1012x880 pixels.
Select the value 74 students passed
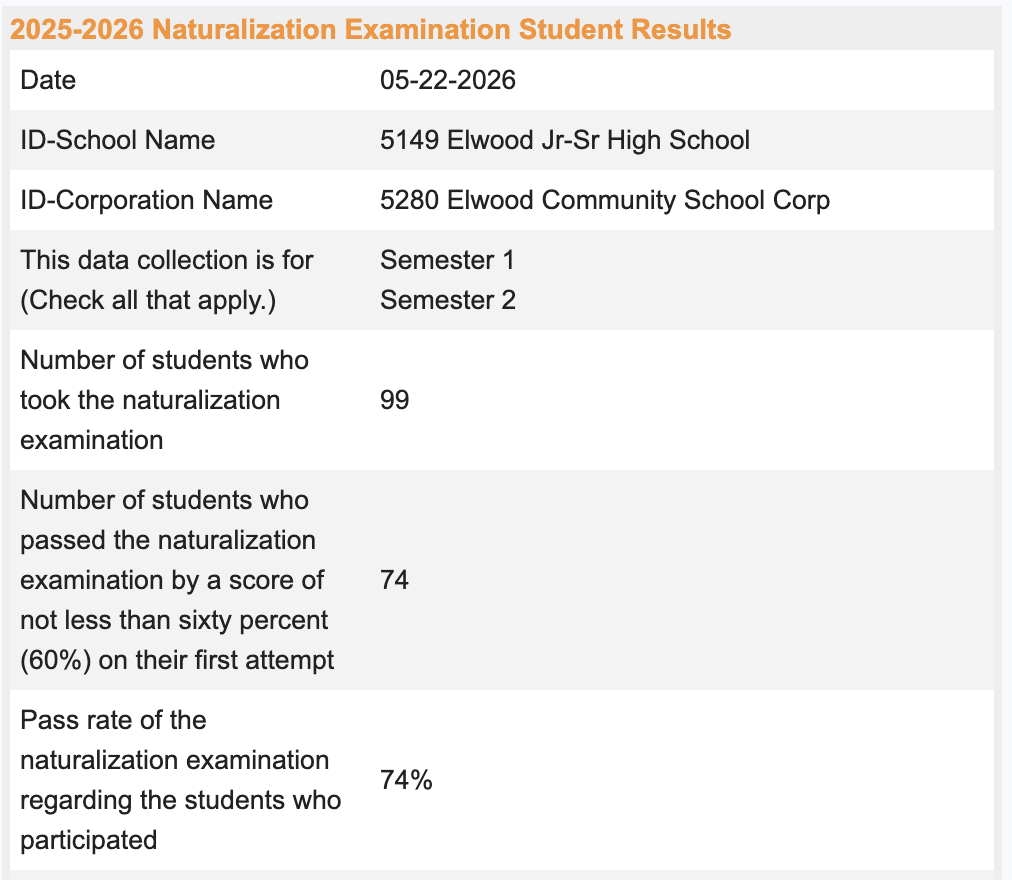(394, 580)
